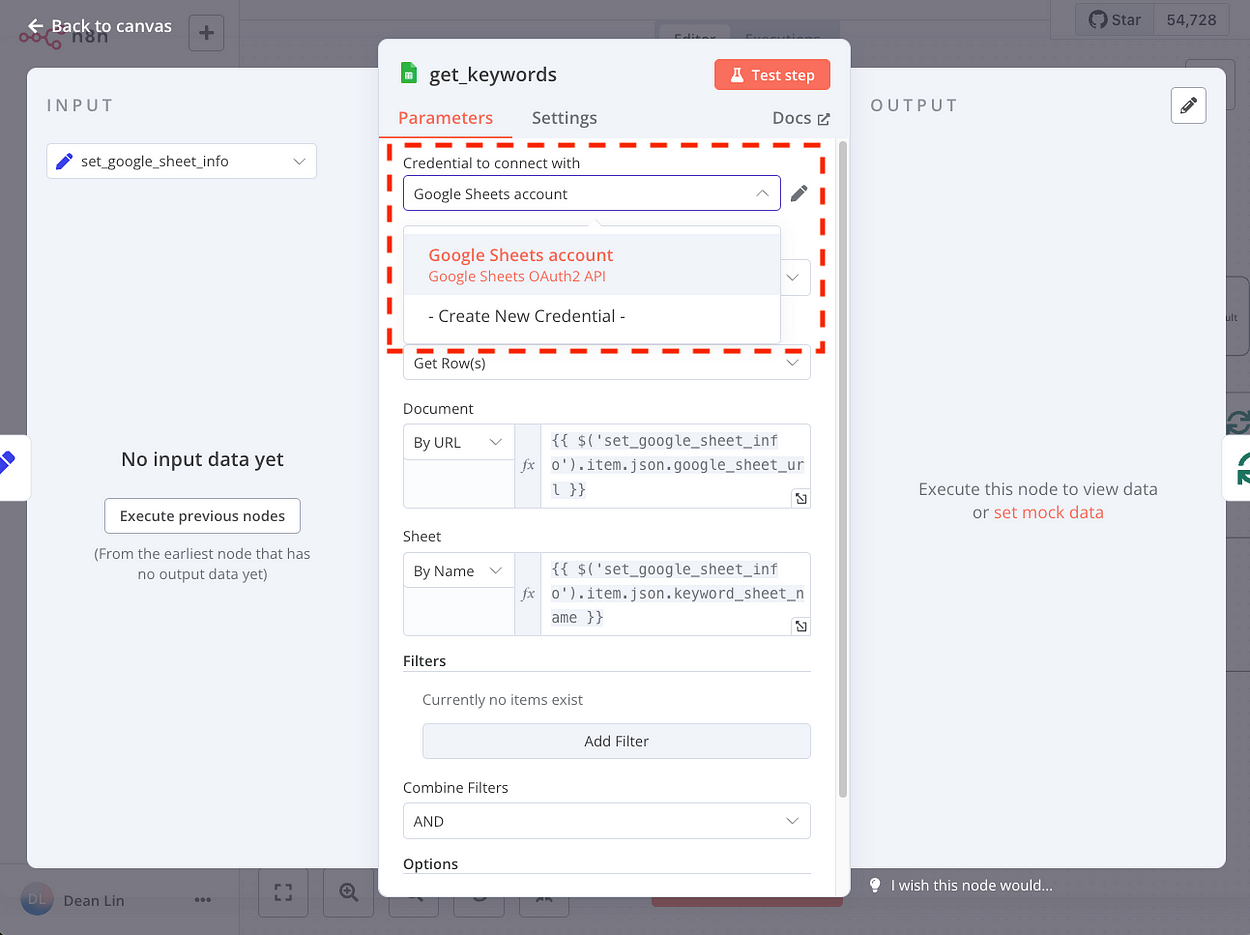Image resolution: width=1250 pixels, height=935 pixels.
Task: Open the Document By URL mode dropdown
Action: pyautogui.click(x=458, y=442)
